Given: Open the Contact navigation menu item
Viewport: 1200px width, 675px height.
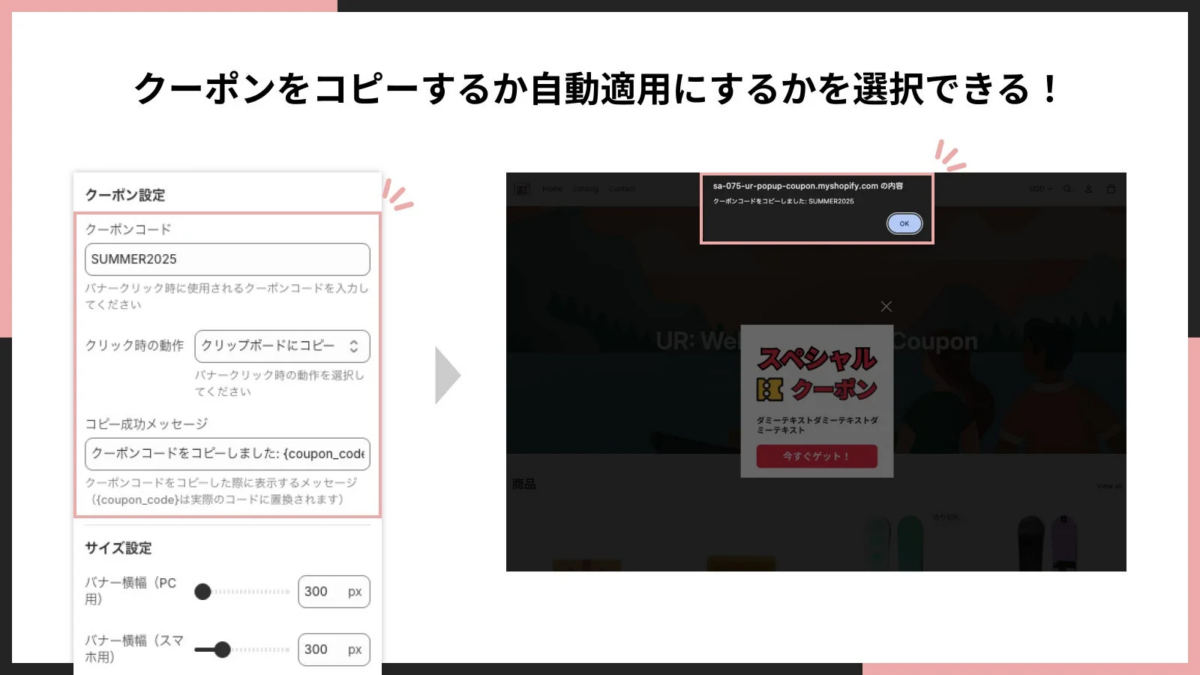Looking at the screenshot, I should click(621, 188).
